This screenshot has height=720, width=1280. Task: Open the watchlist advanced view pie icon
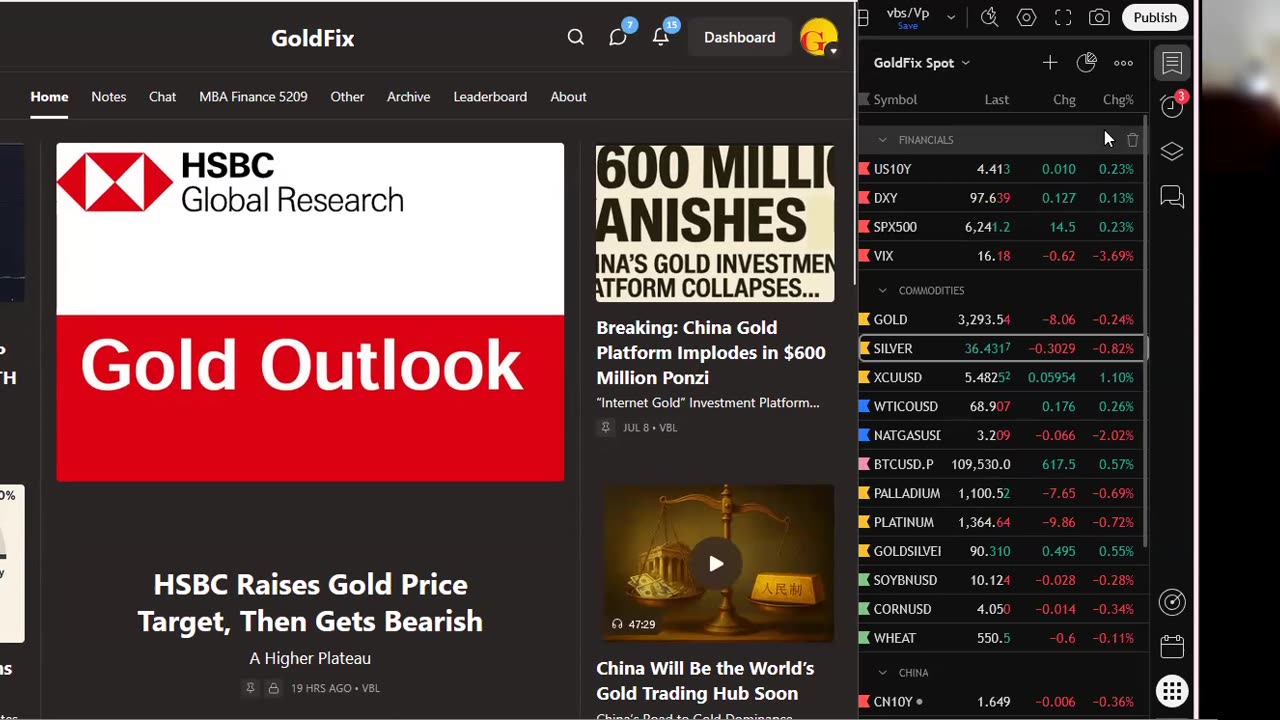(x=1087, y=63)
